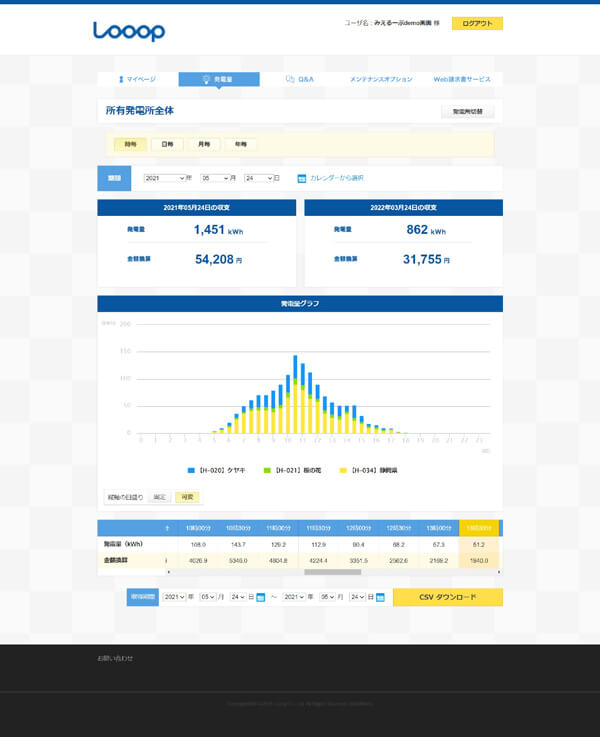Click 54,208 円 amount value
The image size is (600, 737).
[218, 259]
